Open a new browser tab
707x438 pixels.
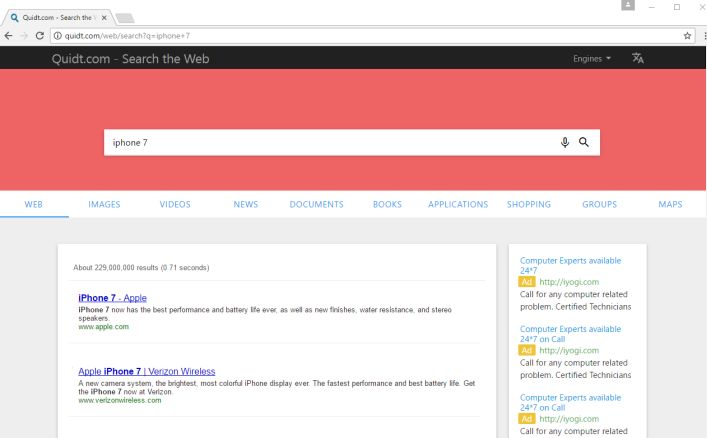pos(125,18)
